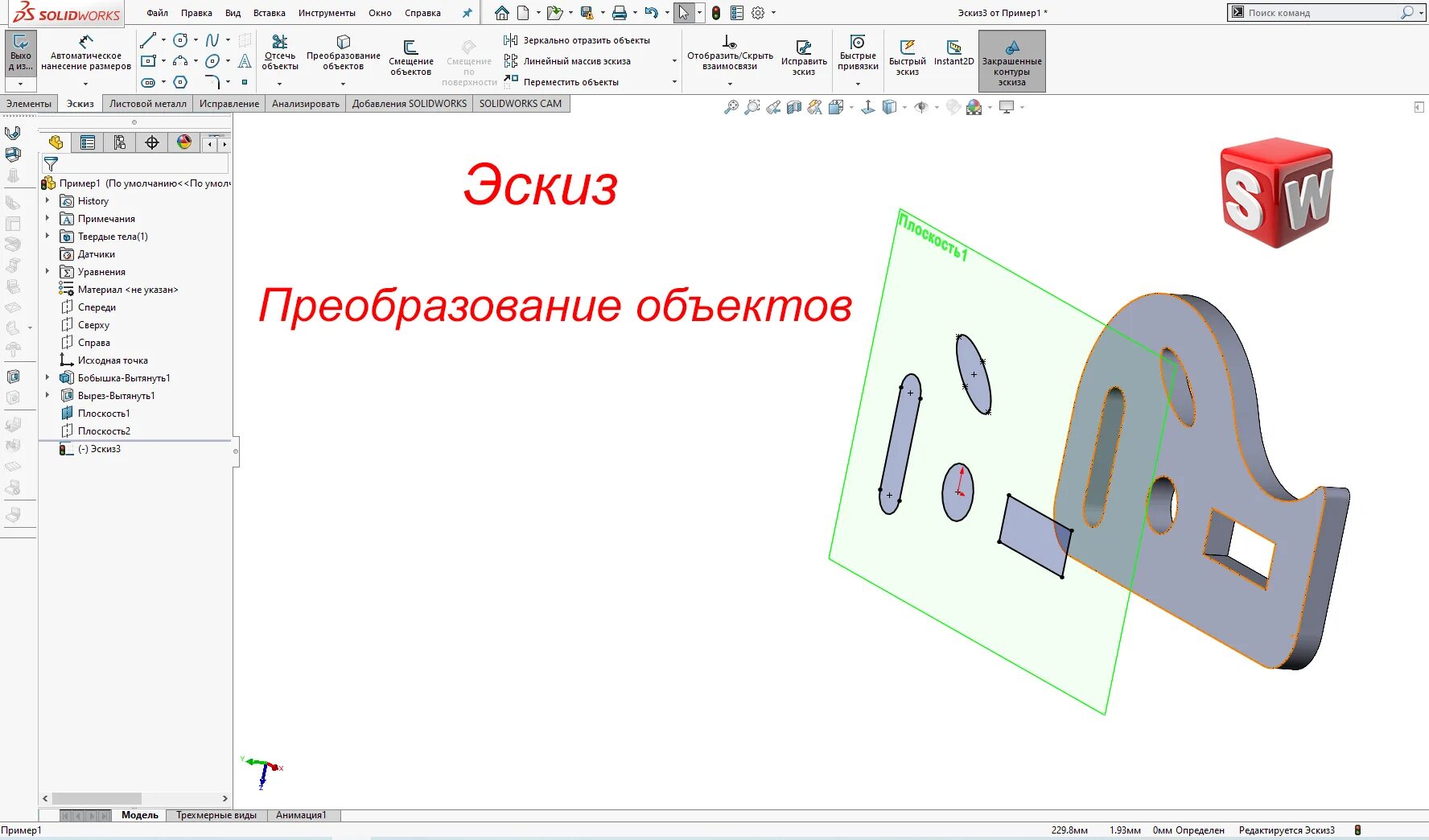
Task: Select the Arc sketch tool
Action: (x=181, y=61)
